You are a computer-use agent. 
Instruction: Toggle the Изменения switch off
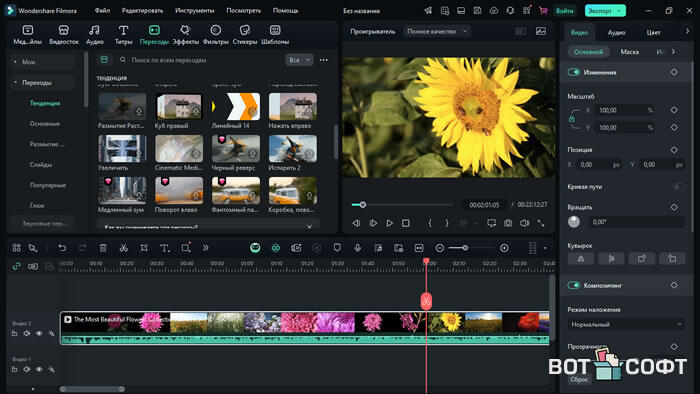tap(574, 72)
